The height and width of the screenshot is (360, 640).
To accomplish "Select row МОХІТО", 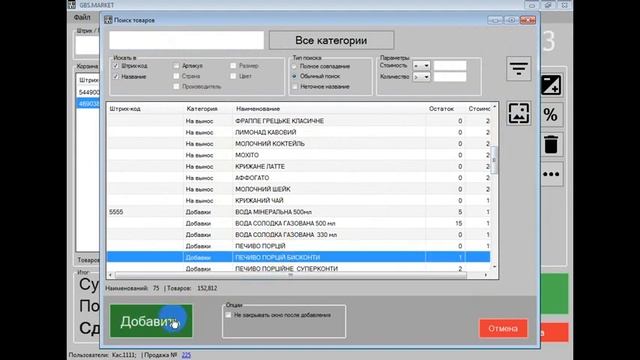I will click(298, 155).
